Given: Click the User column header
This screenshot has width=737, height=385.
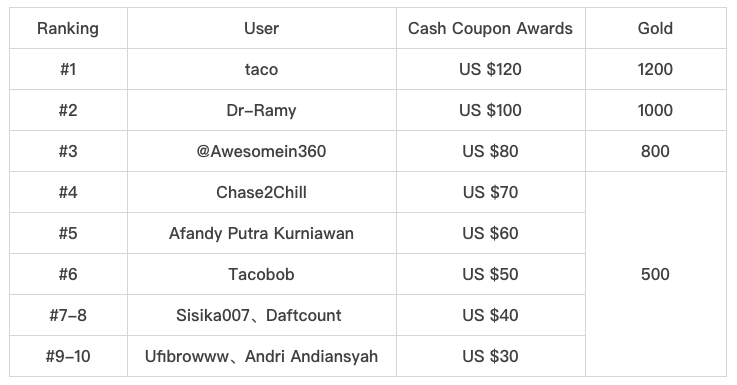Looking at the screenshot, I should click(x=261, y=28).
